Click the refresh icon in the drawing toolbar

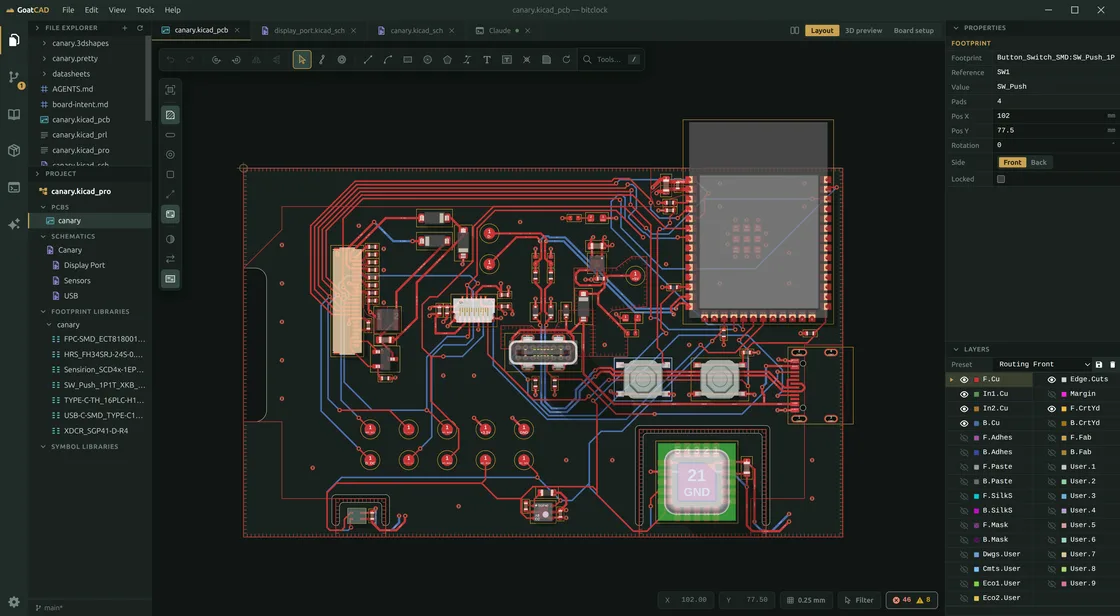click(566, 59)
